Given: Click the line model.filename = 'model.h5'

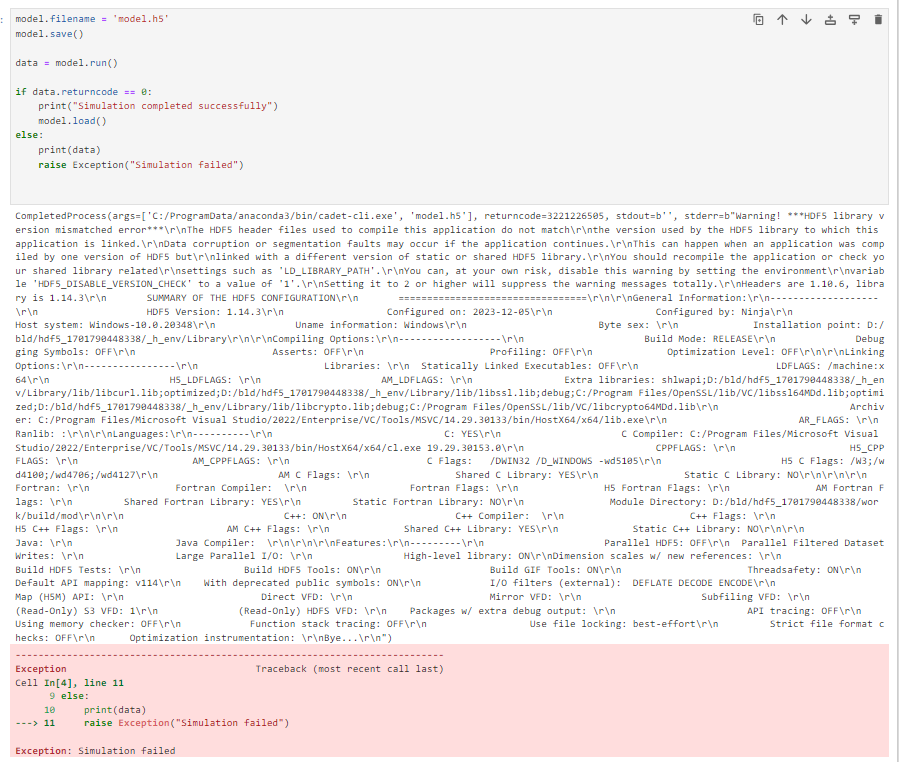Looking at the screenshot, I should point(92,19).
